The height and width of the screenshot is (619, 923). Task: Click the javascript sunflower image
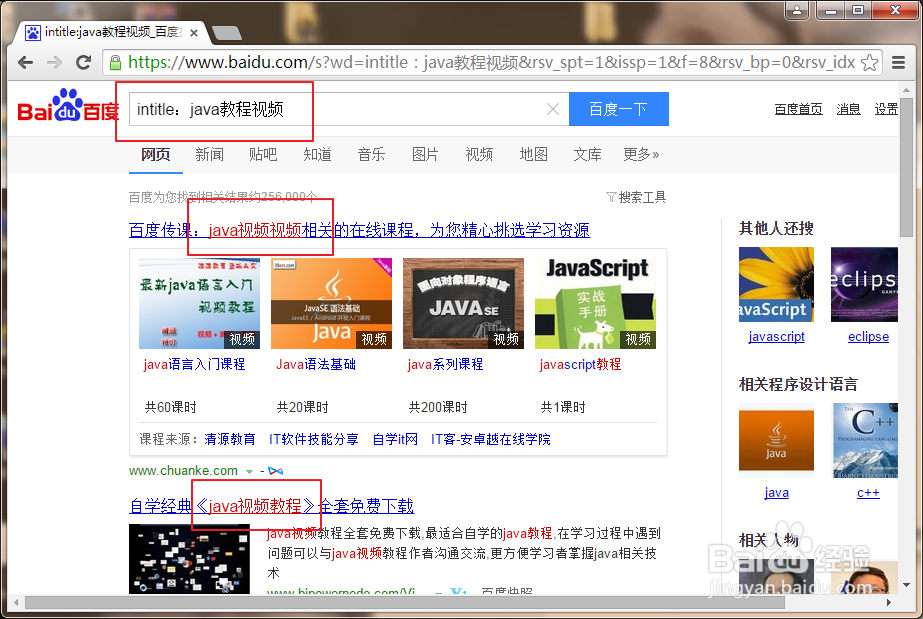(776, 284)
